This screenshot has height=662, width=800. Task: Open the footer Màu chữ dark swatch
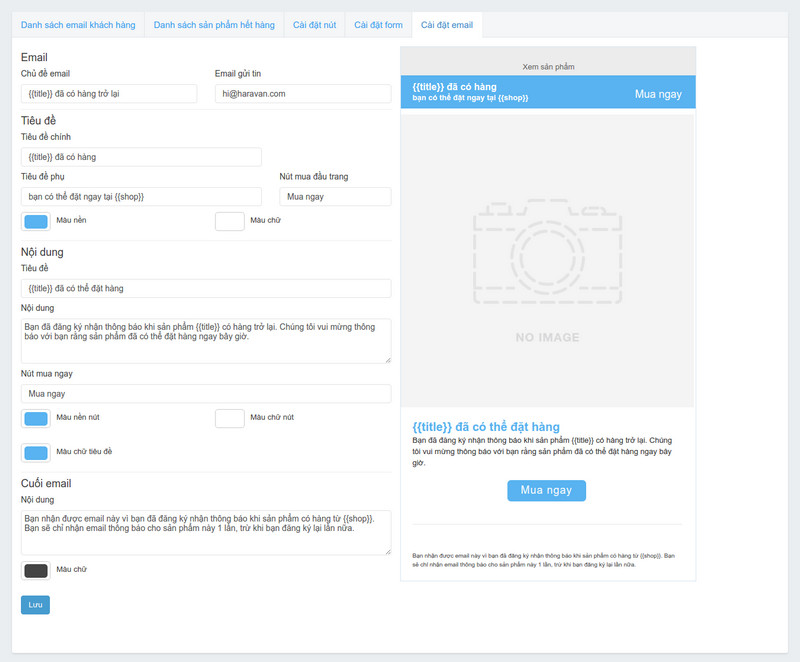[36, 571]
